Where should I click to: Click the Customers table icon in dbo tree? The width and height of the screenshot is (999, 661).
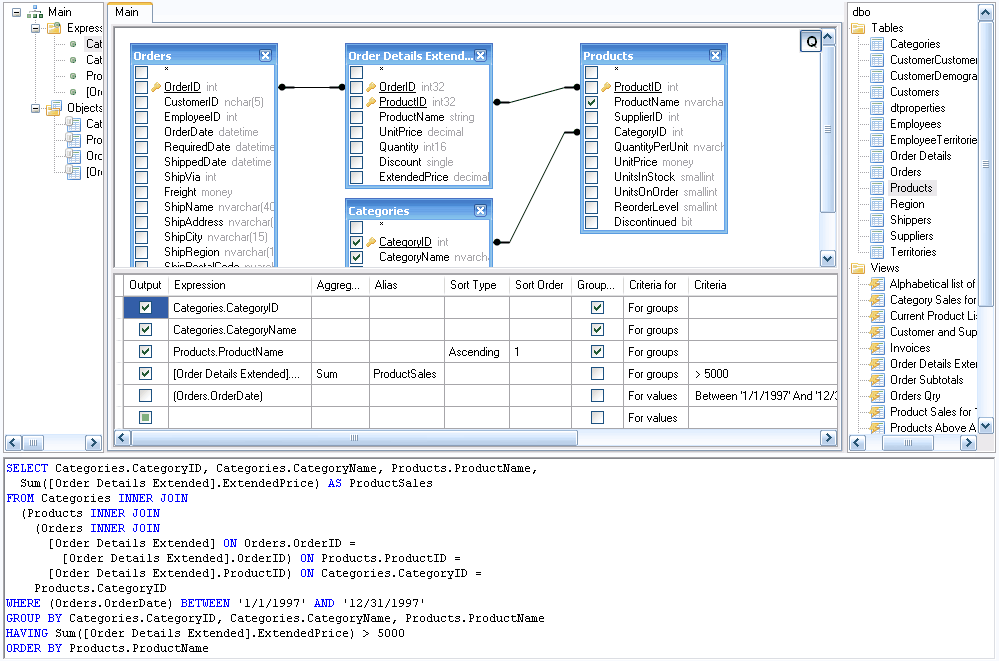(877, 92)
